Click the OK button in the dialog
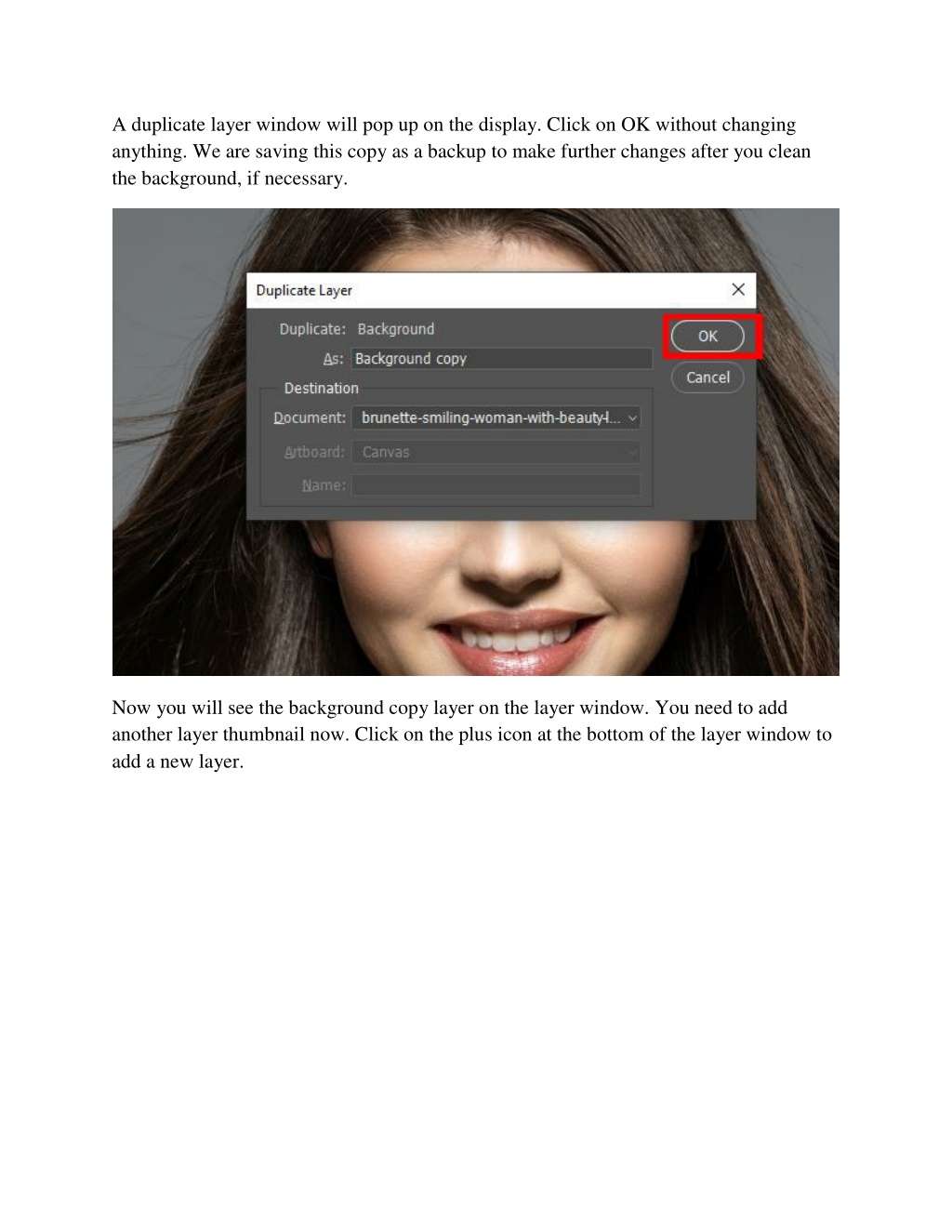The width and height of the screenshot is (952, 1232). (x=707, y=336)
